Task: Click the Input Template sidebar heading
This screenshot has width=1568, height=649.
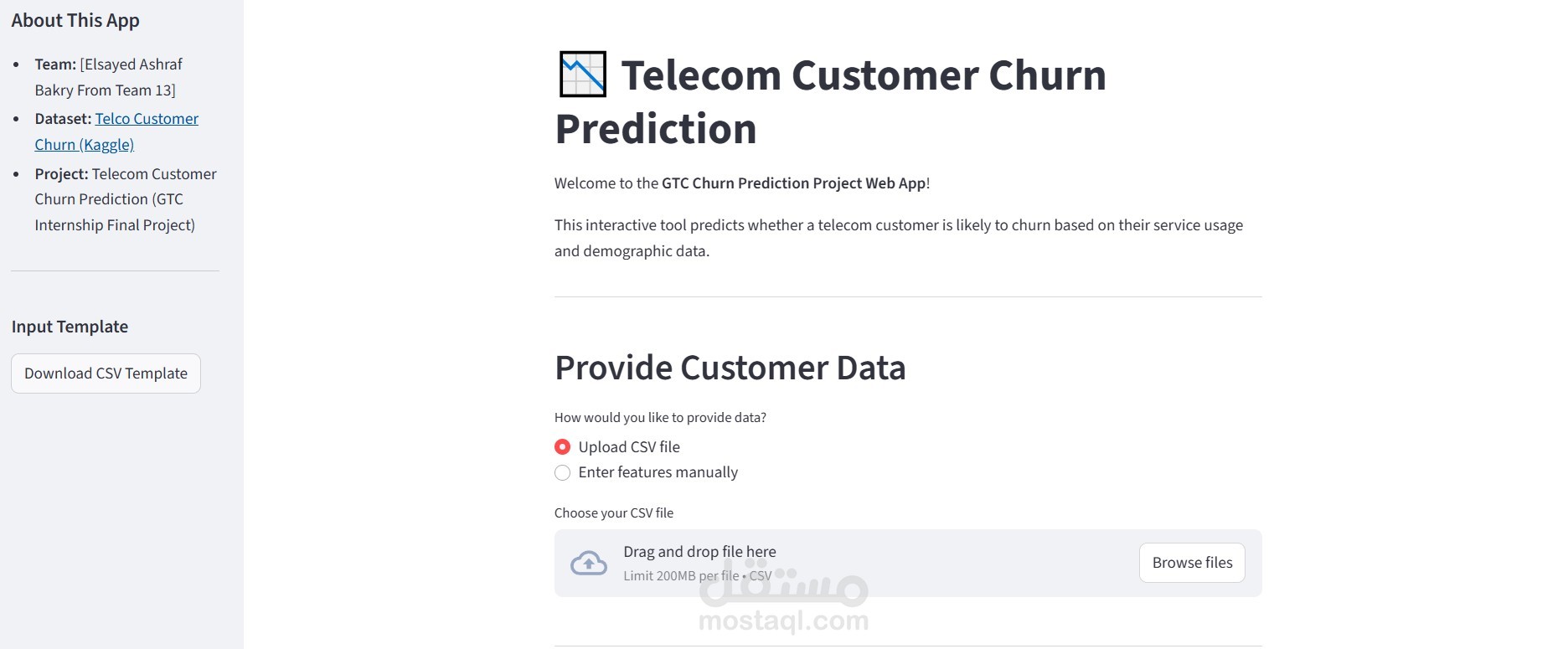Action: pos(70,327)
